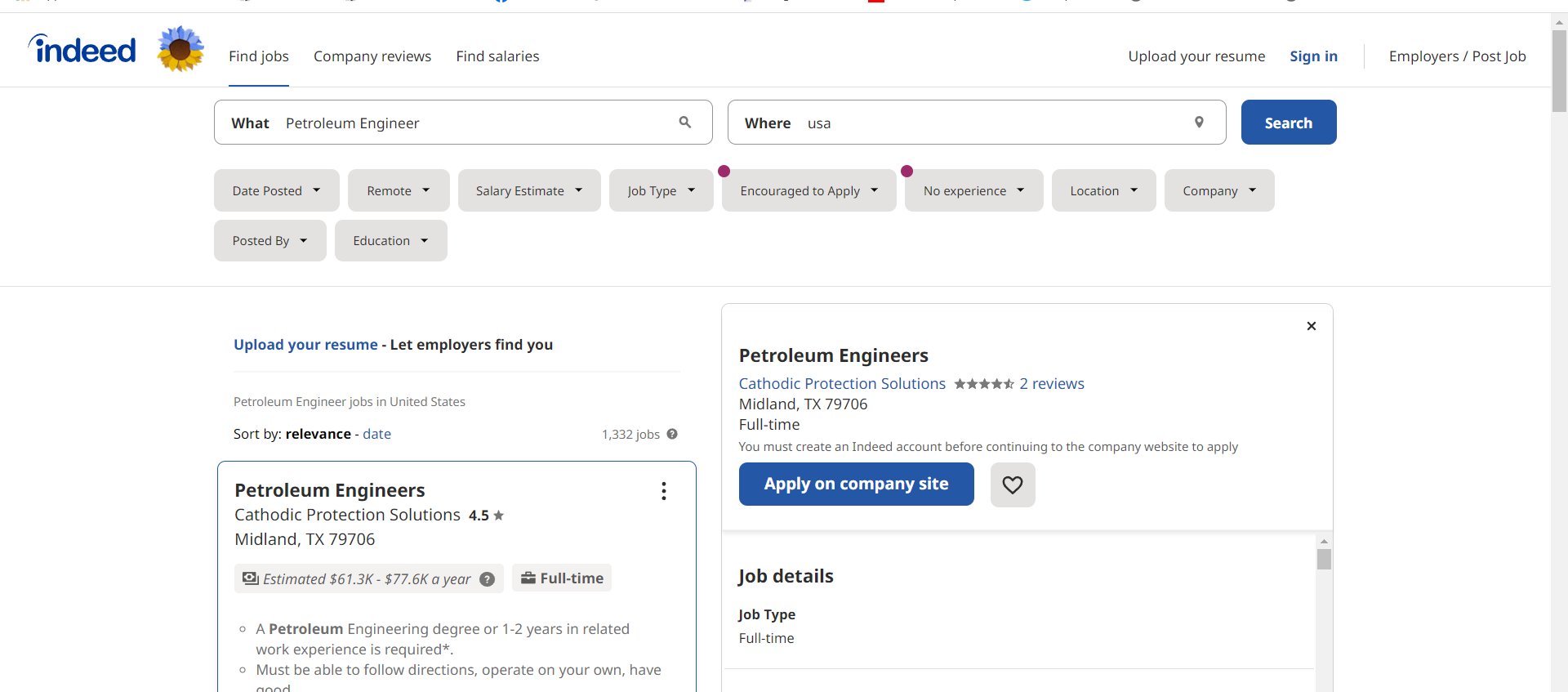Open the Petroleum Engineers job card title
The image size is (1568, 692).
pyautogui.click(x=330, y=490)
